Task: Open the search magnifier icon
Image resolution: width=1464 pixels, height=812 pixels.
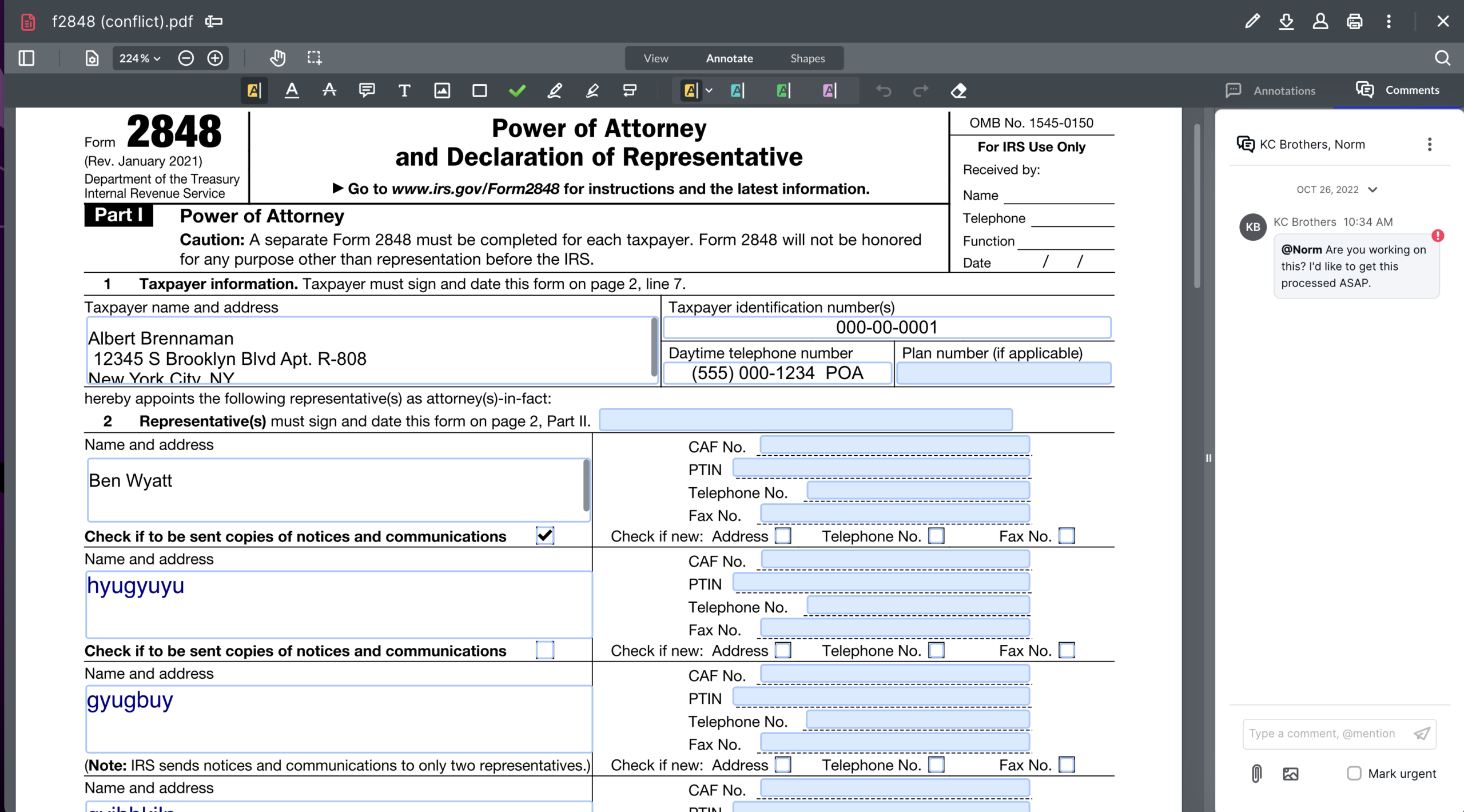Action: click(1442, 58)
